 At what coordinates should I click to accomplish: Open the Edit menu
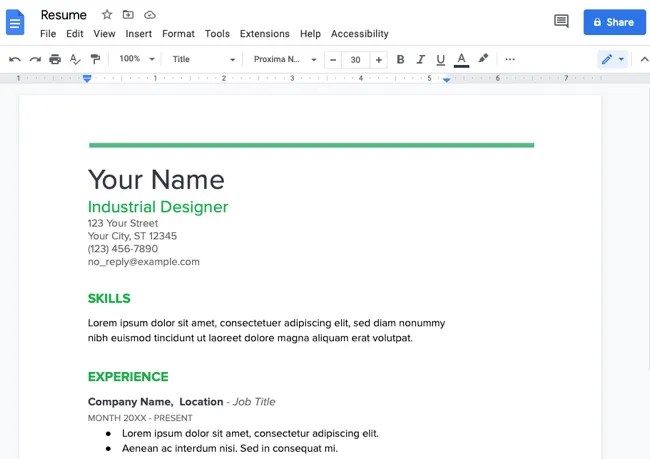pyautogui.click(x=75, y=34)
